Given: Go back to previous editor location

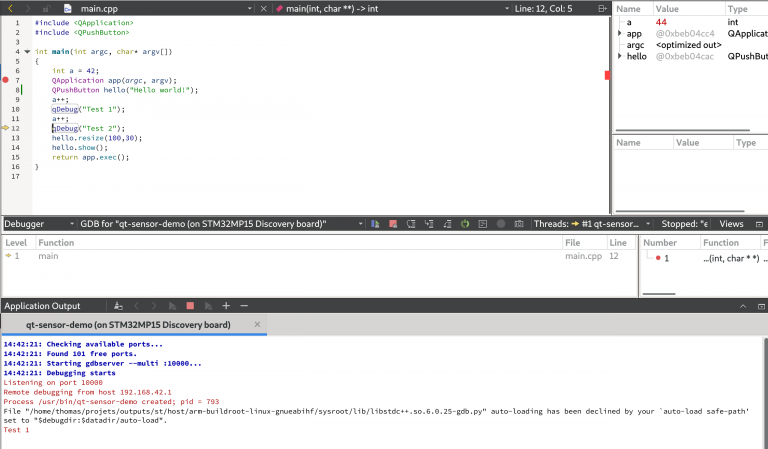Looking at the screenshot, I should tap(10, 8).
